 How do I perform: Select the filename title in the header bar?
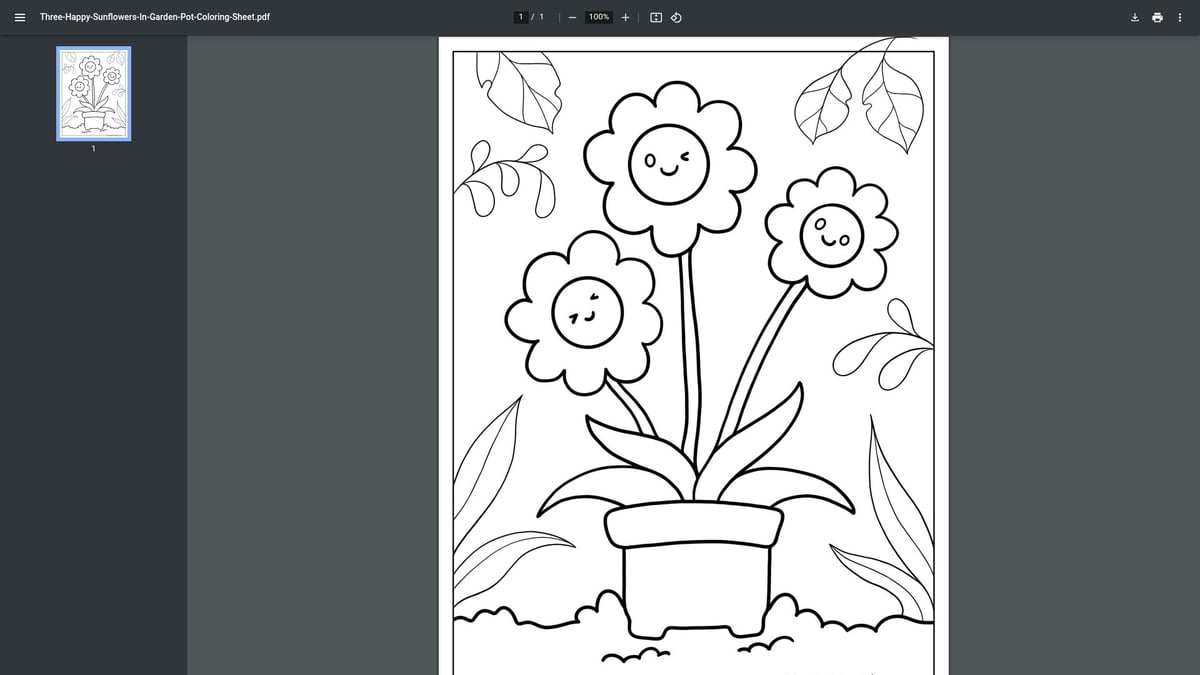154,16
